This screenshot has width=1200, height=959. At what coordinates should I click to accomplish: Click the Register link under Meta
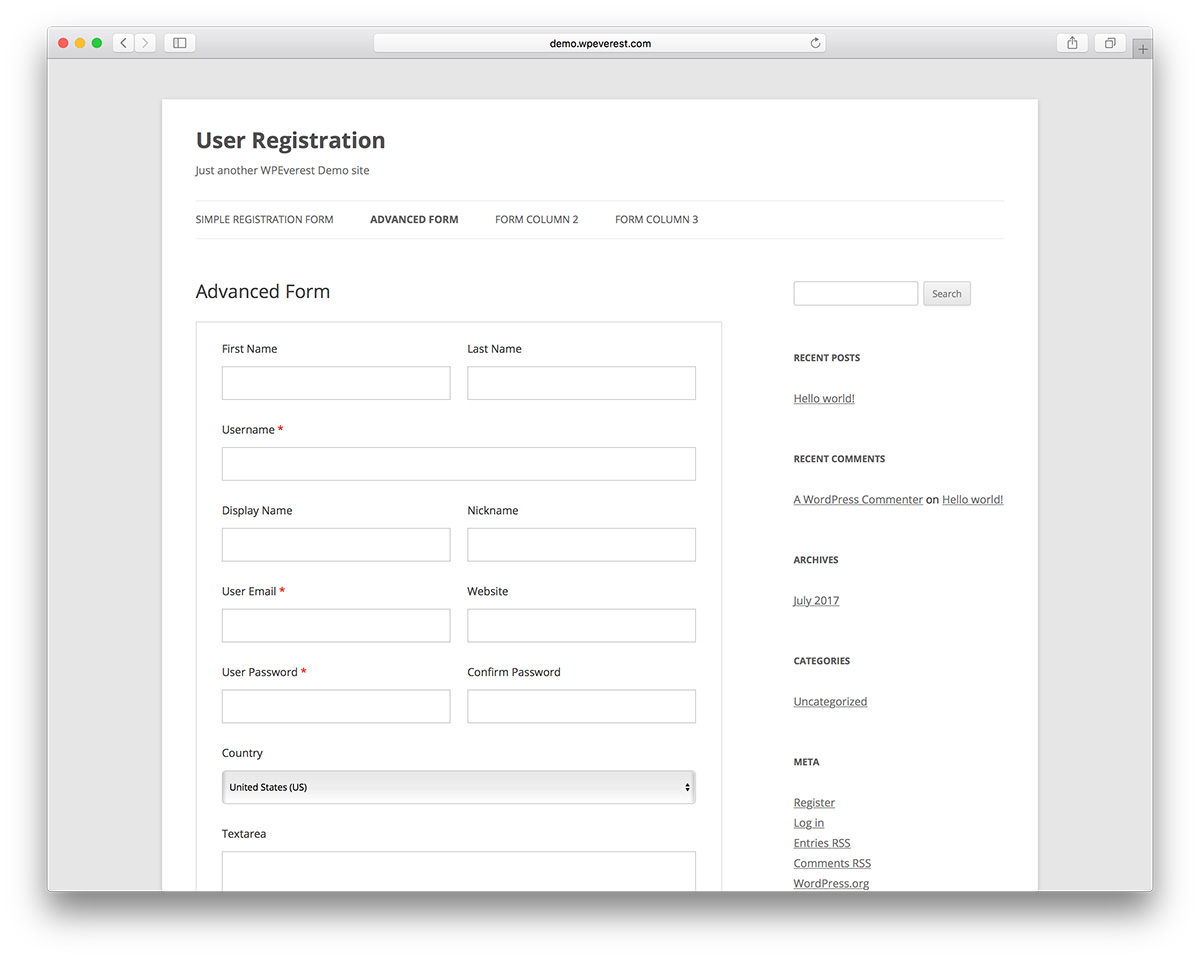(x=814, y=802)
